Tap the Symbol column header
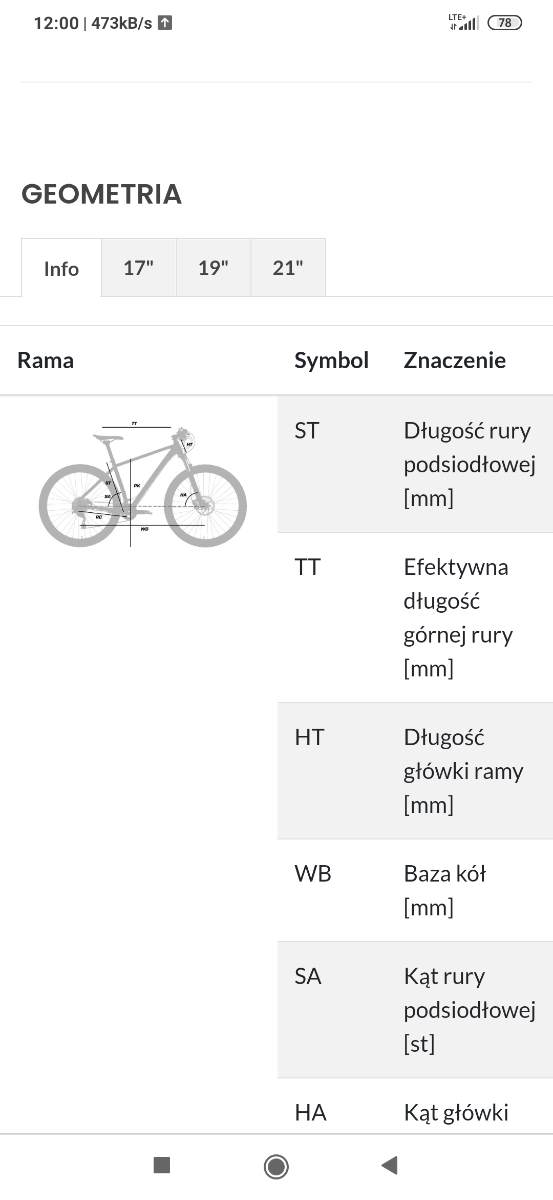The width and height of the screenshot is (553, 1200). pyautogui.click(x=332, y=360)
